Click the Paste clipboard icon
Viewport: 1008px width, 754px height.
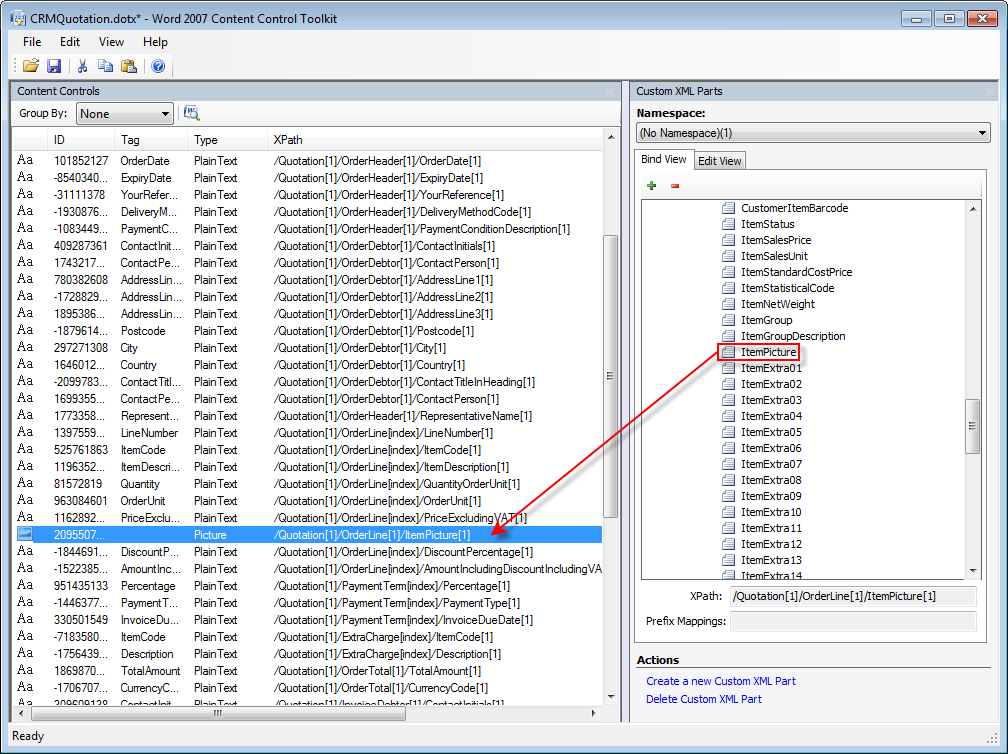pos(129,66)
